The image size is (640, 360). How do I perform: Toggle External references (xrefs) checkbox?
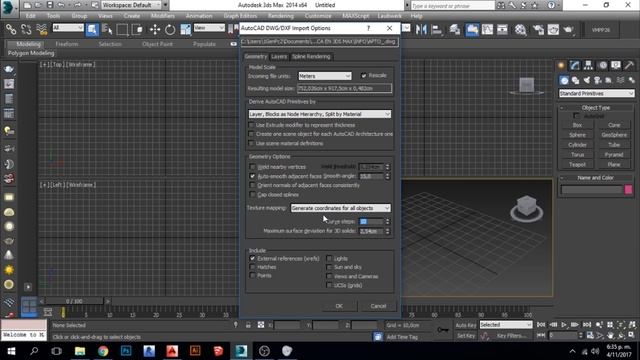[252, 258]
